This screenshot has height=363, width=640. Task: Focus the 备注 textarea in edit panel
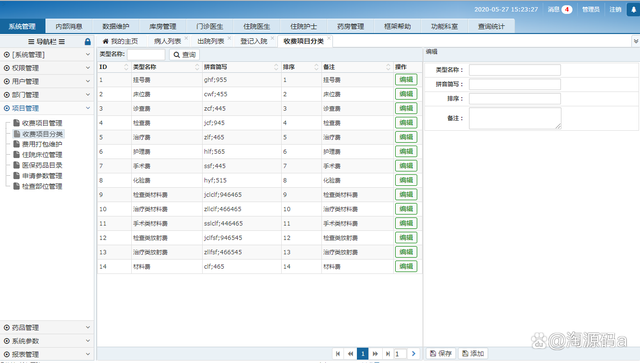[515, 118]
